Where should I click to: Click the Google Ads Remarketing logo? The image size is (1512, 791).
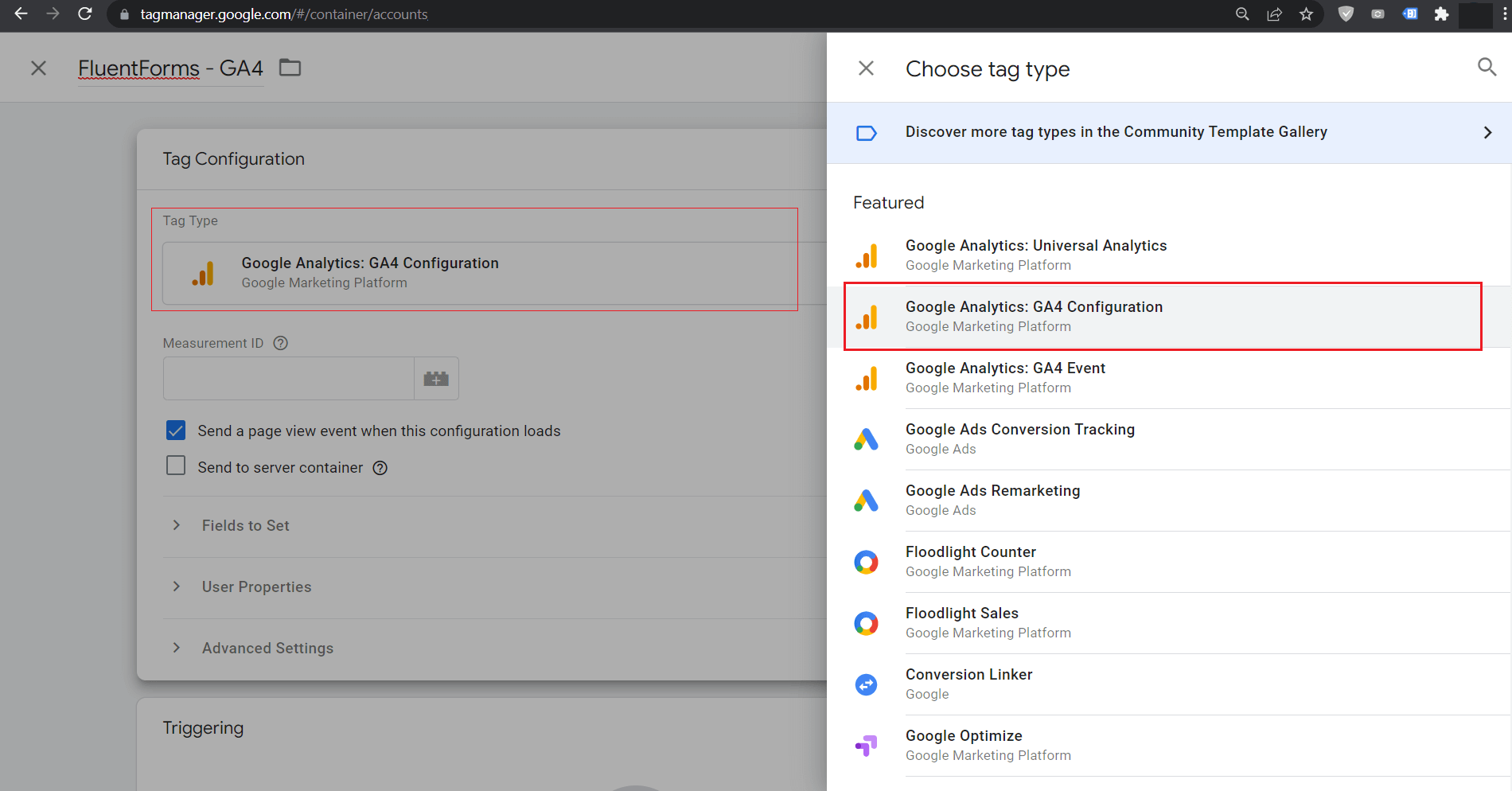click(866, 501)
